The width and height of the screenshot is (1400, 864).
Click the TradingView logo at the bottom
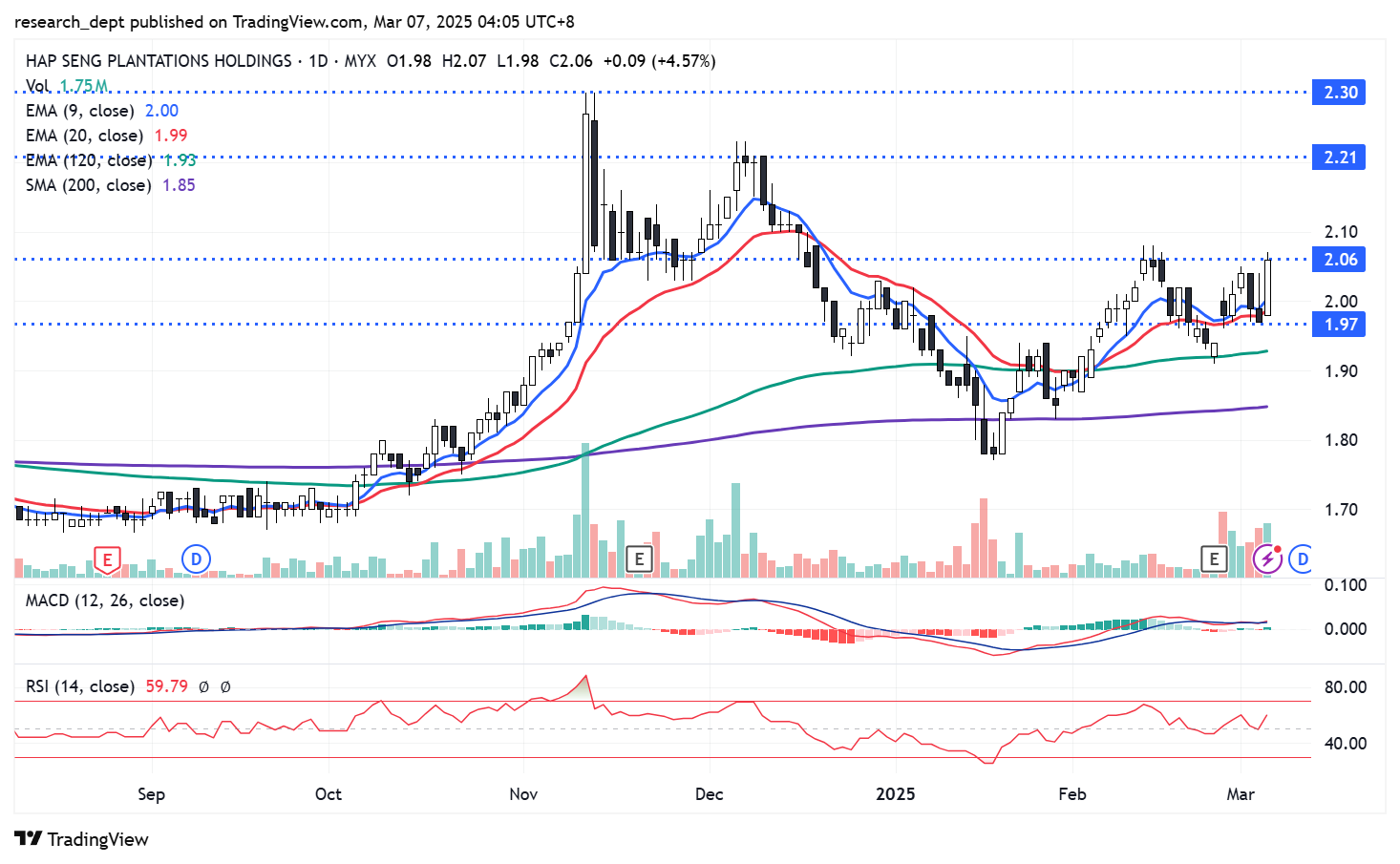tap(82, 839)
